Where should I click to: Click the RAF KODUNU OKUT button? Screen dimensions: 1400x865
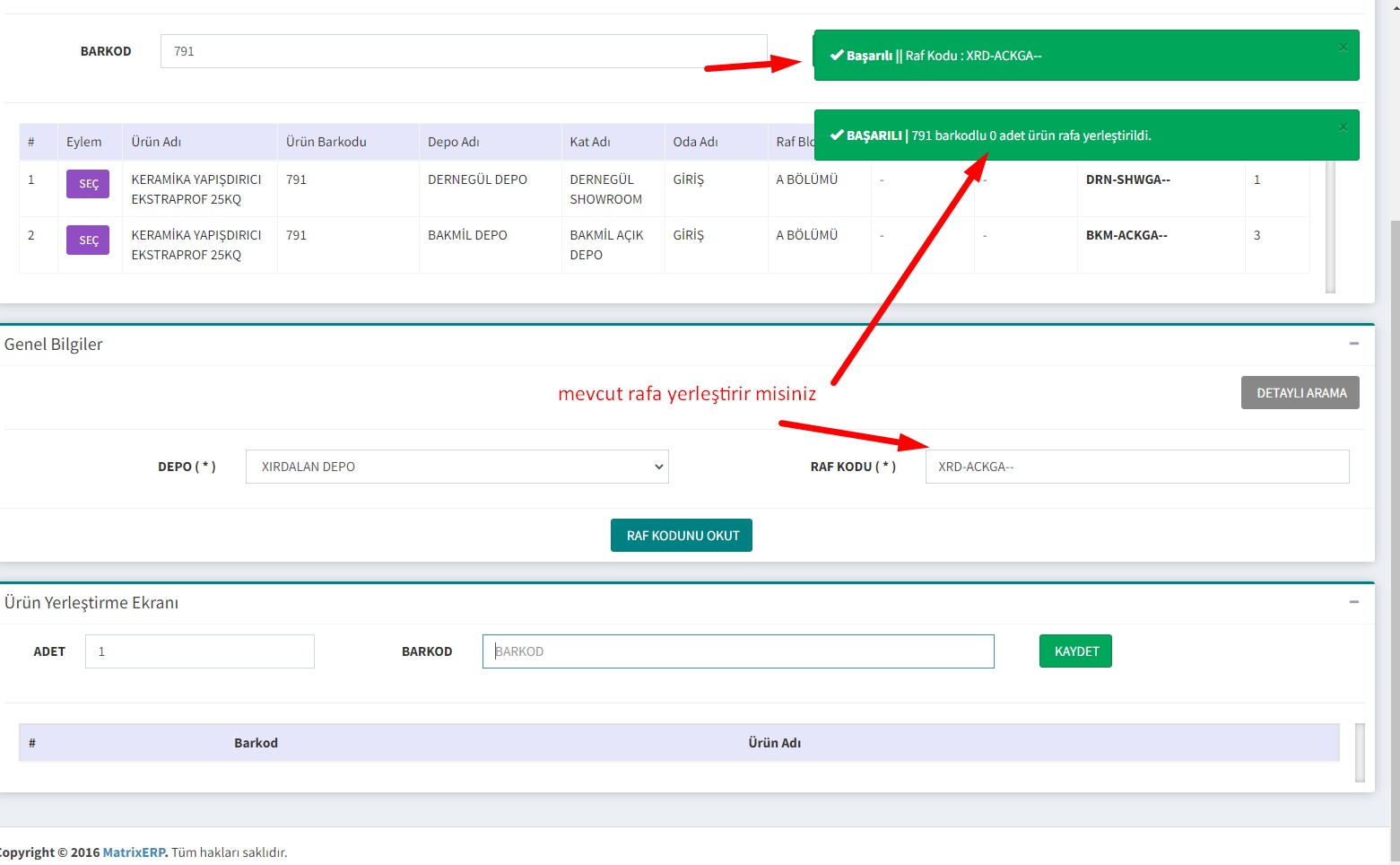pos(682,536)
